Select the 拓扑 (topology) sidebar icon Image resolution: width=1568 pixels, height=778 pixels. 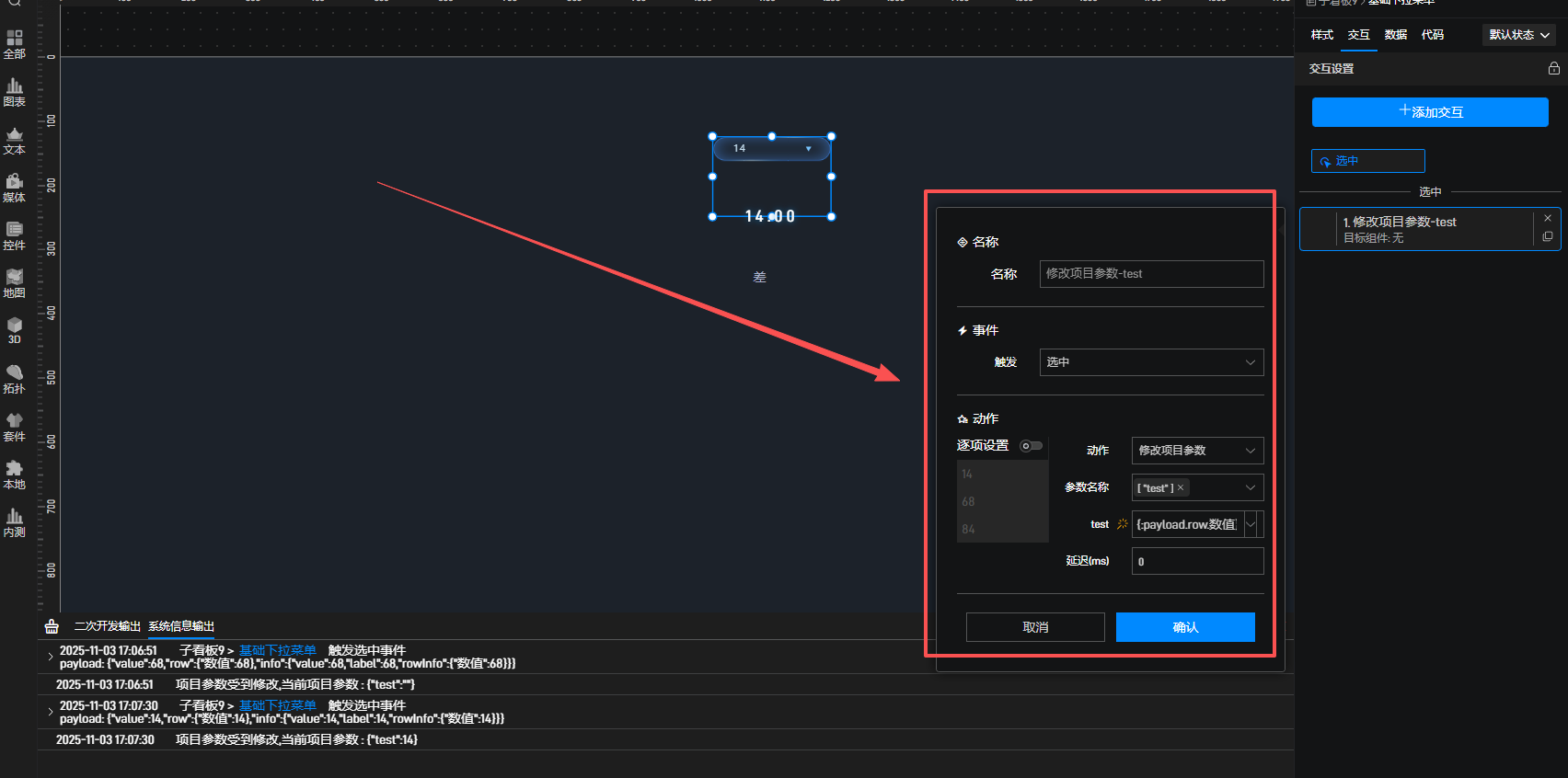[14, 379]
